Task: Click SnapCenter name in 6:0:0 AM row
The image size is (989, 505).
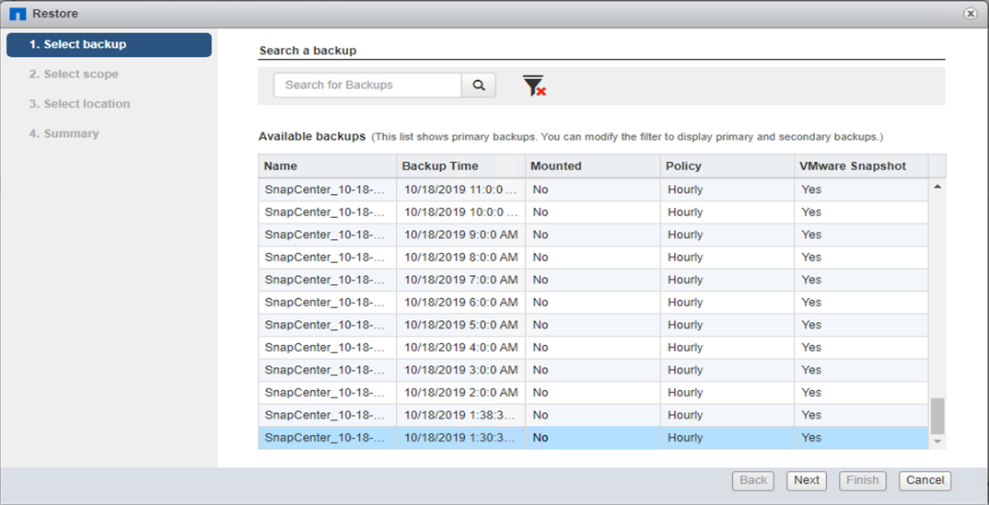Action: tap(325, 303)
